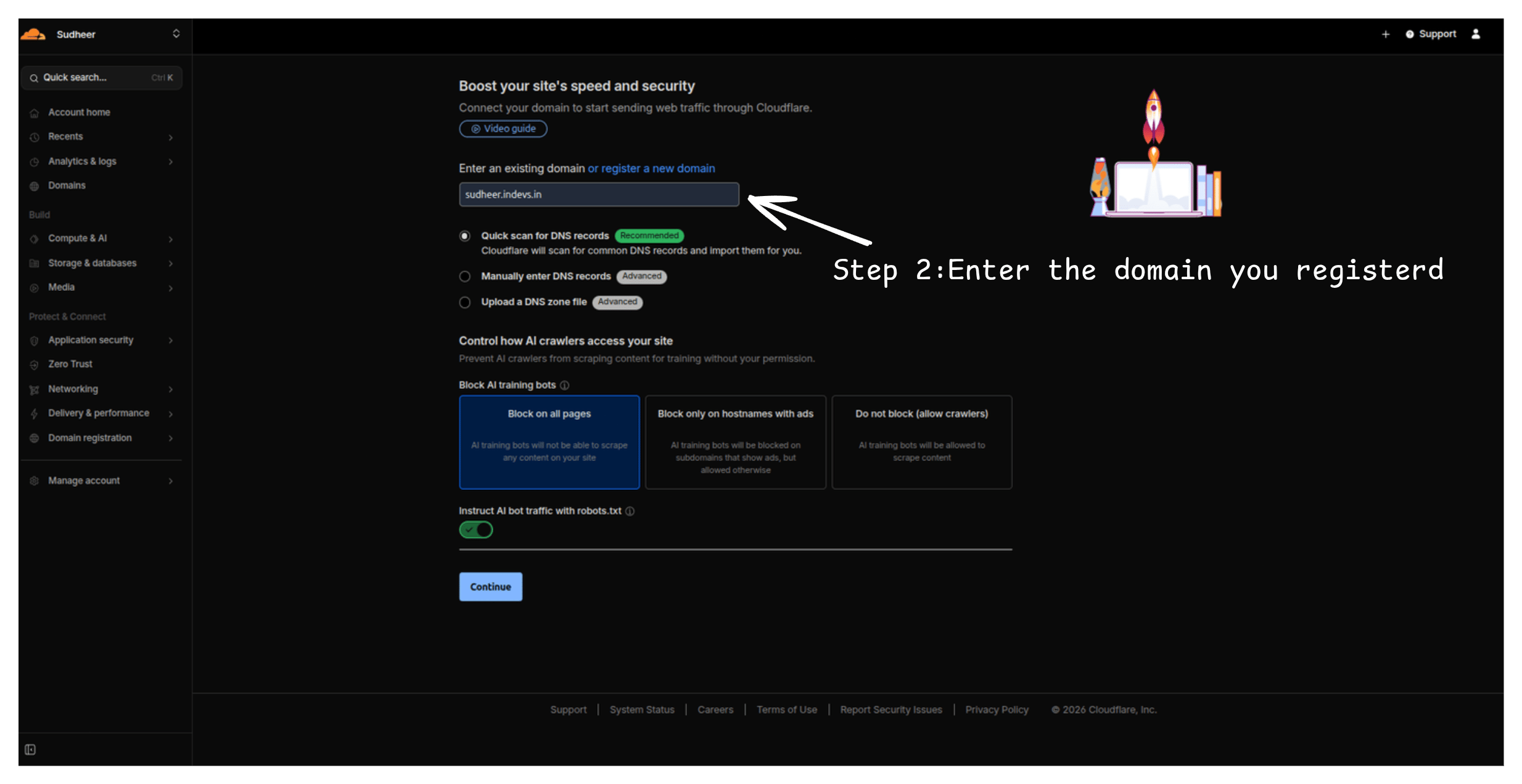Click the Ctrl K shortcut hint

point(162,78)
